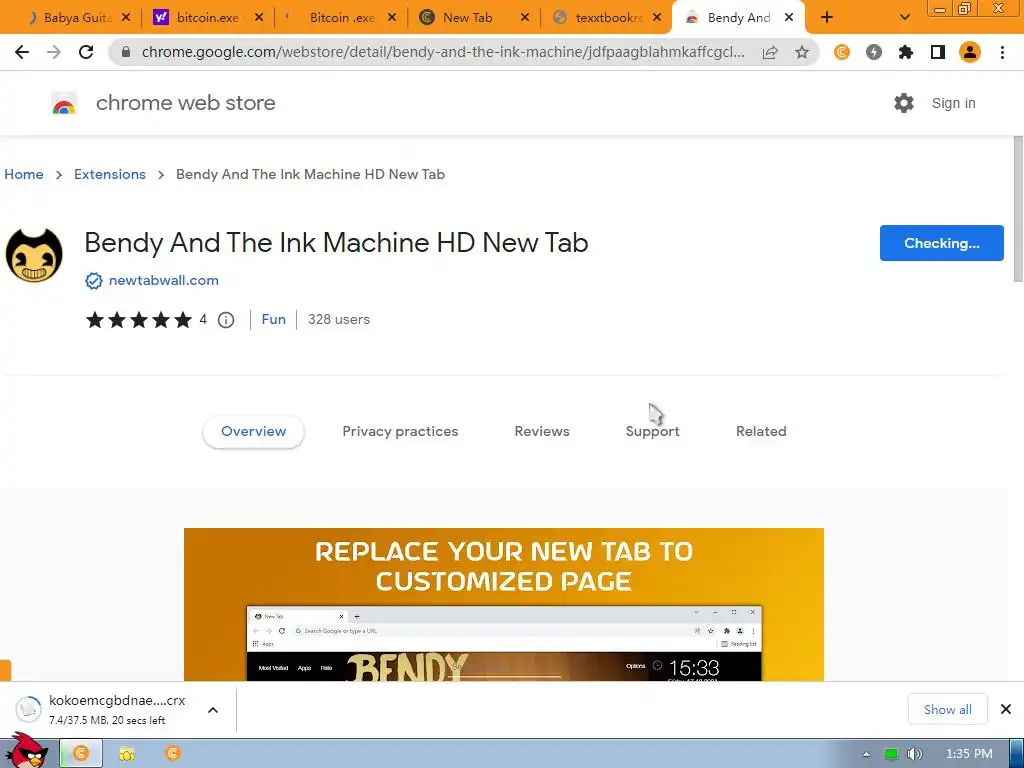The height and width of the screenshot is (768, 1024).
Task: Click the active browser taskbar button
Action: [x=81, y=754]
